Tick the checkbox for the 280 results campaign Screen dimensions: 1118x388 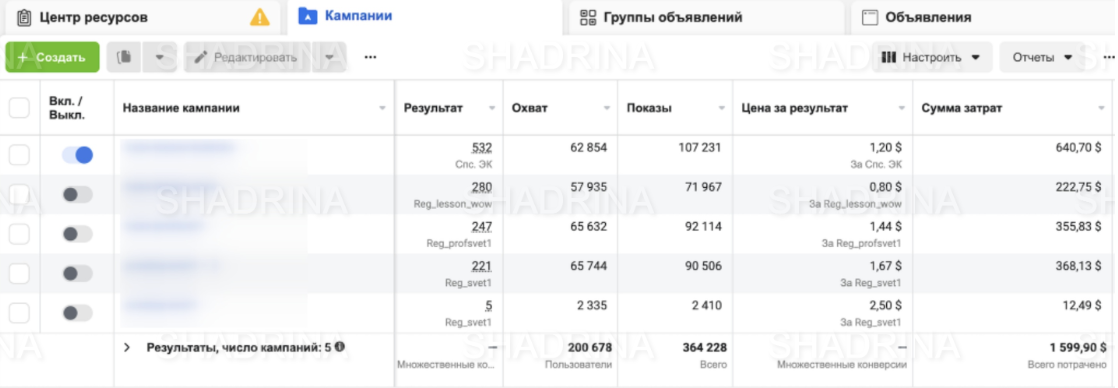pos(19,194)
